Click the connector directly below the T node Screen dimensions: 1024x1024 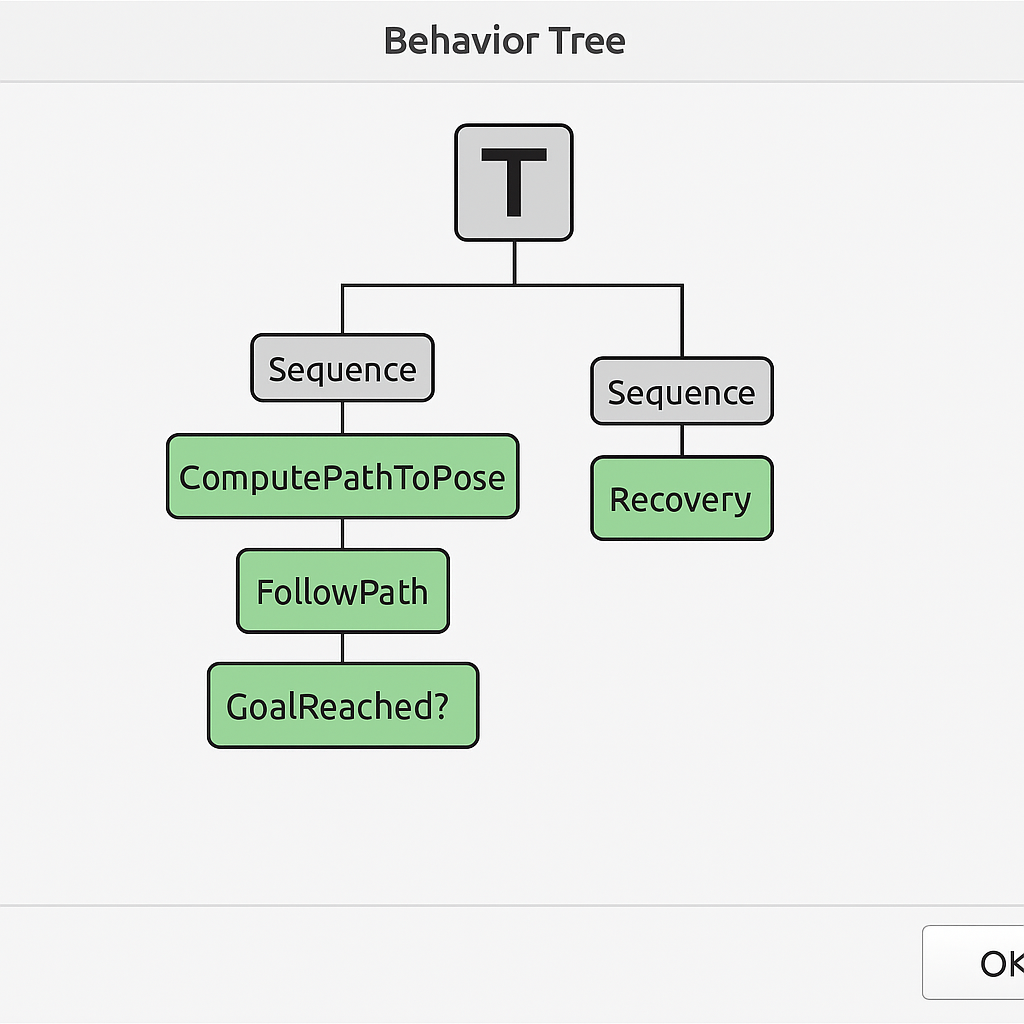(x=515, y=263)
